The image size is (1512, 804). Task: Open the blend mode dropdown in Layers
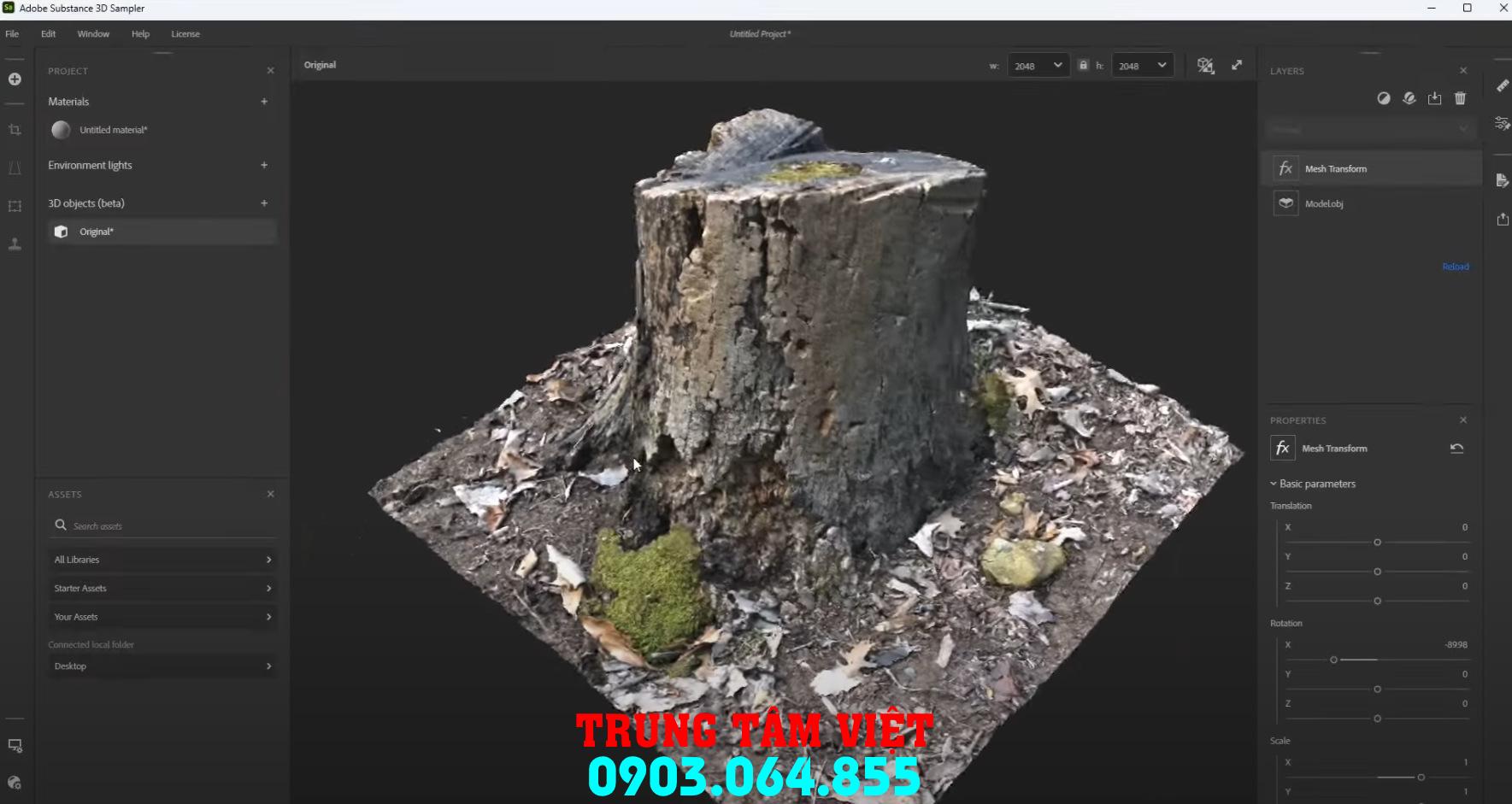coord(1370,130)
